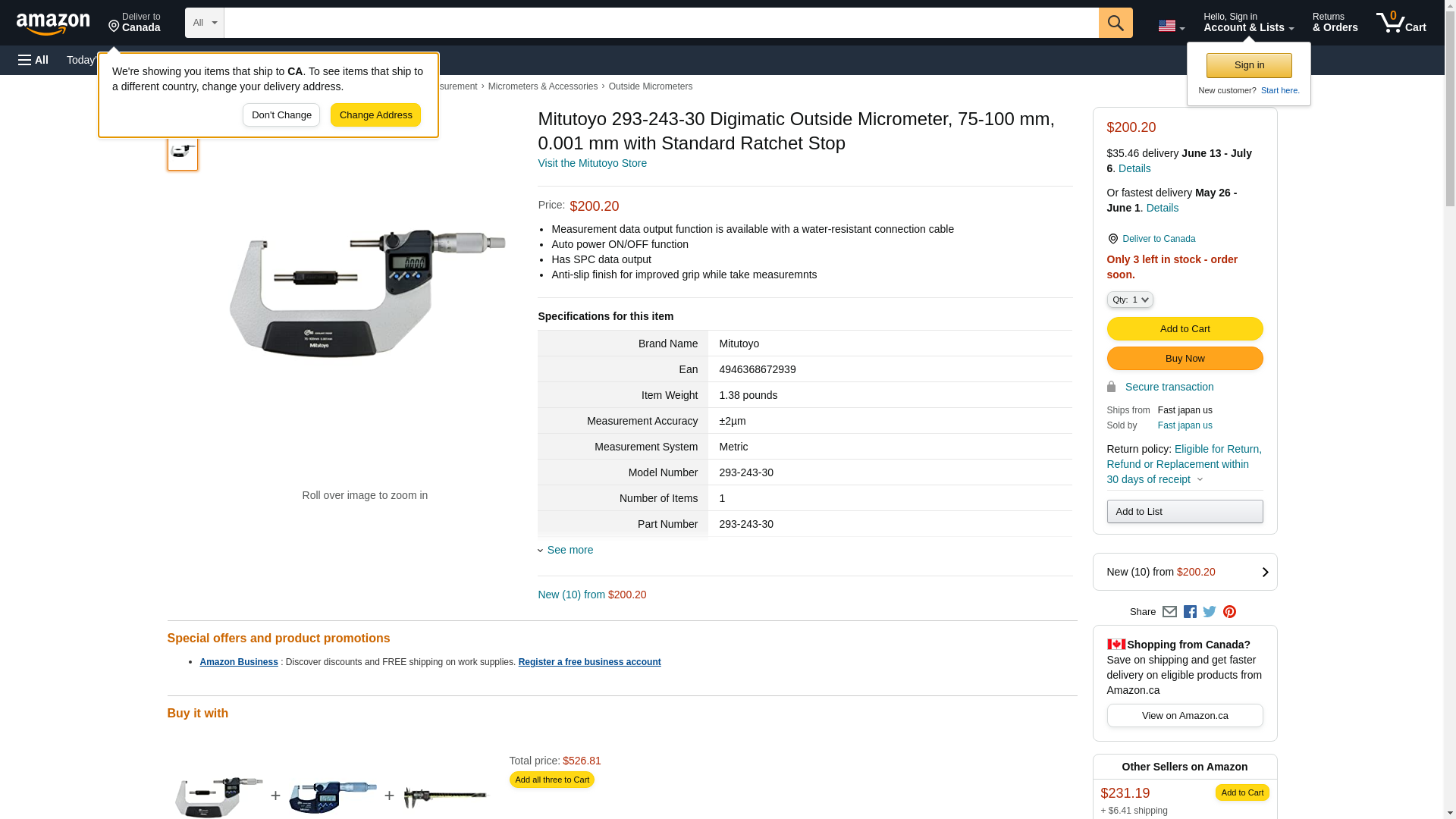Share product on Twitter icon
Viewport: 1456px width, 819px height.
[x=1210, y=612]
